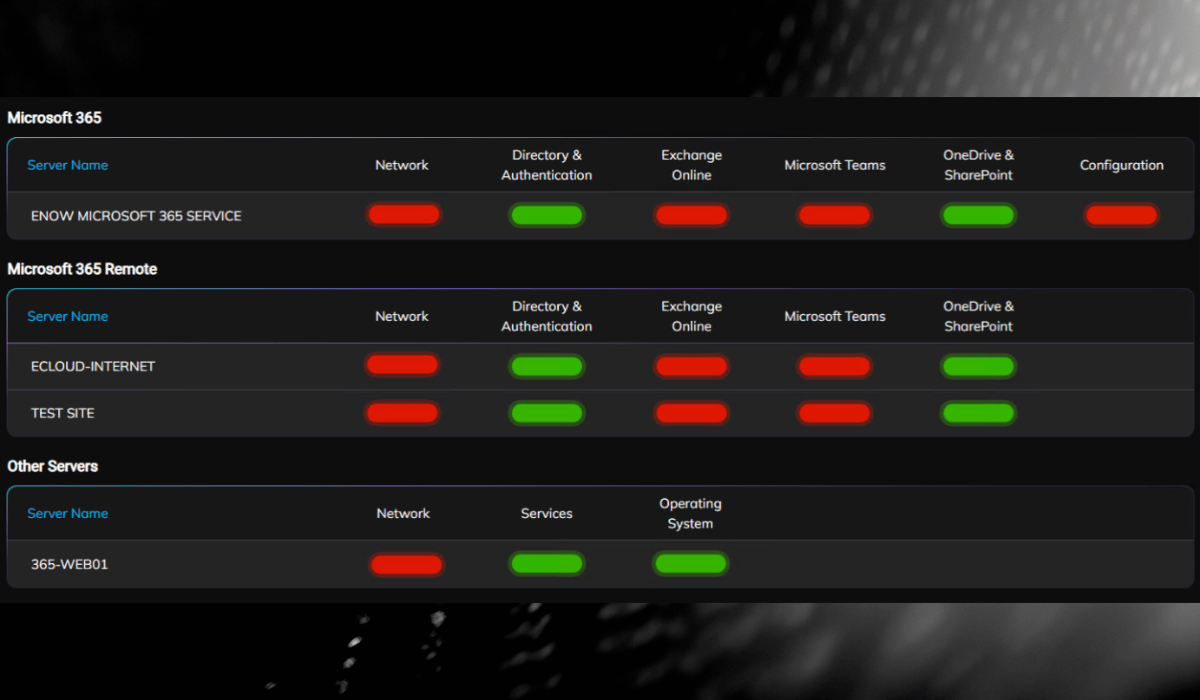Click Microsoft Teams header in Microsoft 365 table
Viewport: 1200px width, 700px height.
coord(835,165)
